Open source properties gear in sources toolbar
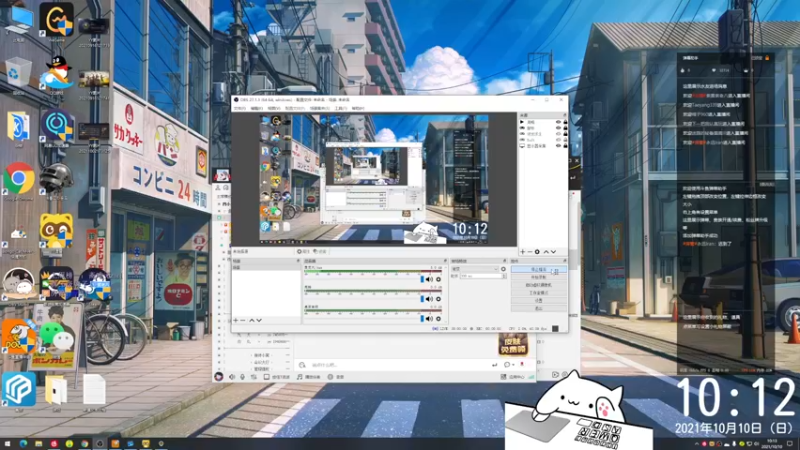 click(x=537, y=252)
